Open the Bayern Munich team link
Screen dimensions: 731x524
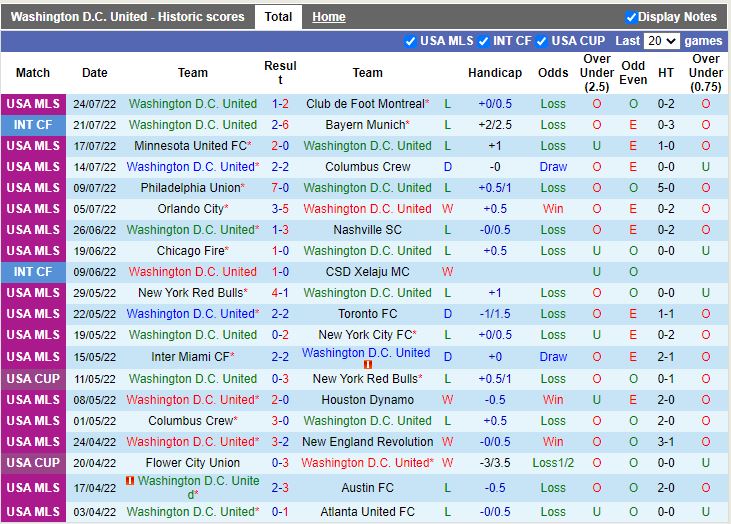click(x=364, y=125)
